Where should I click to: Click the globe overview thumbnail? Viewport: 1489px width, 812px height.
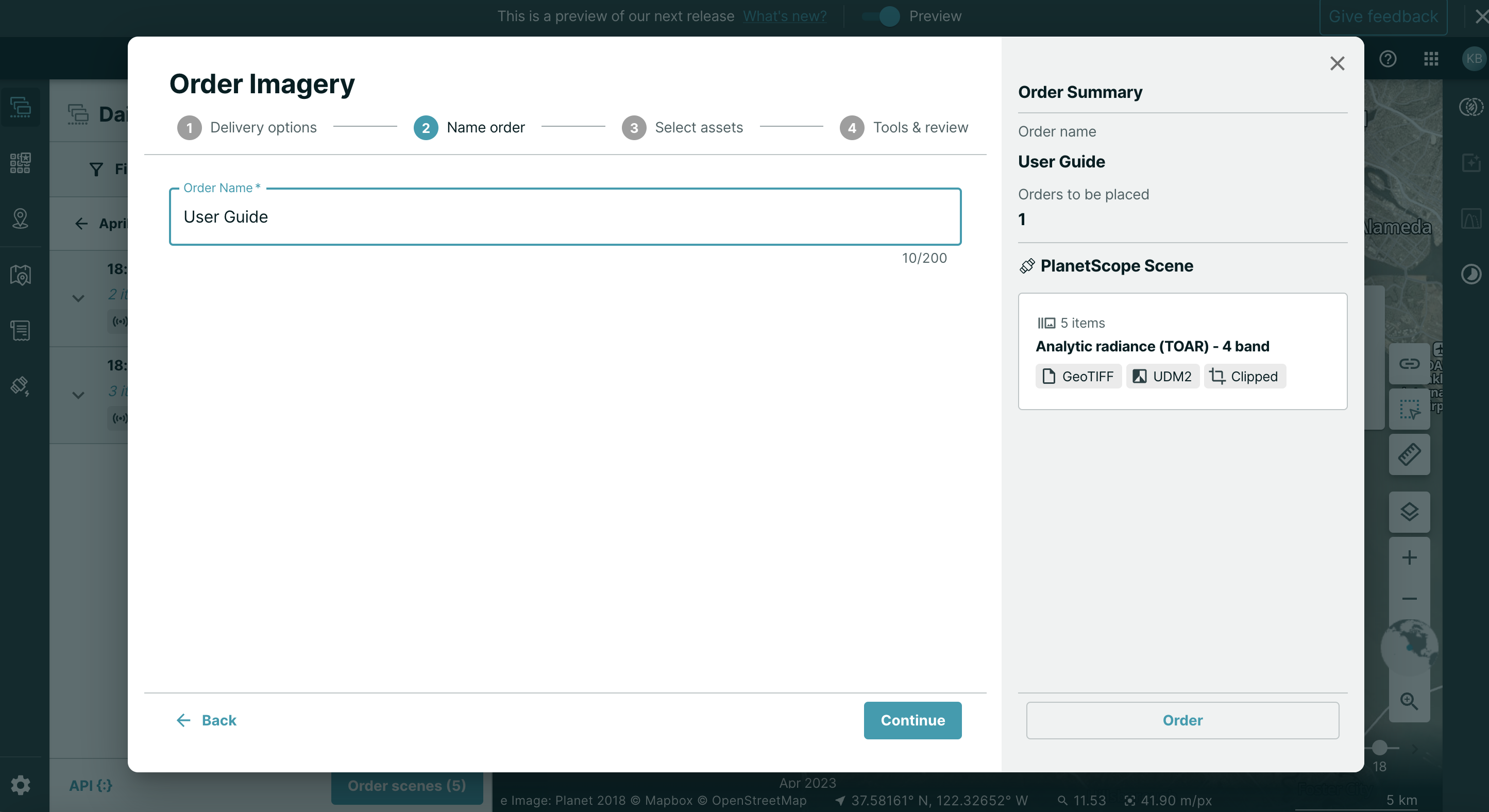[1409, 647]
